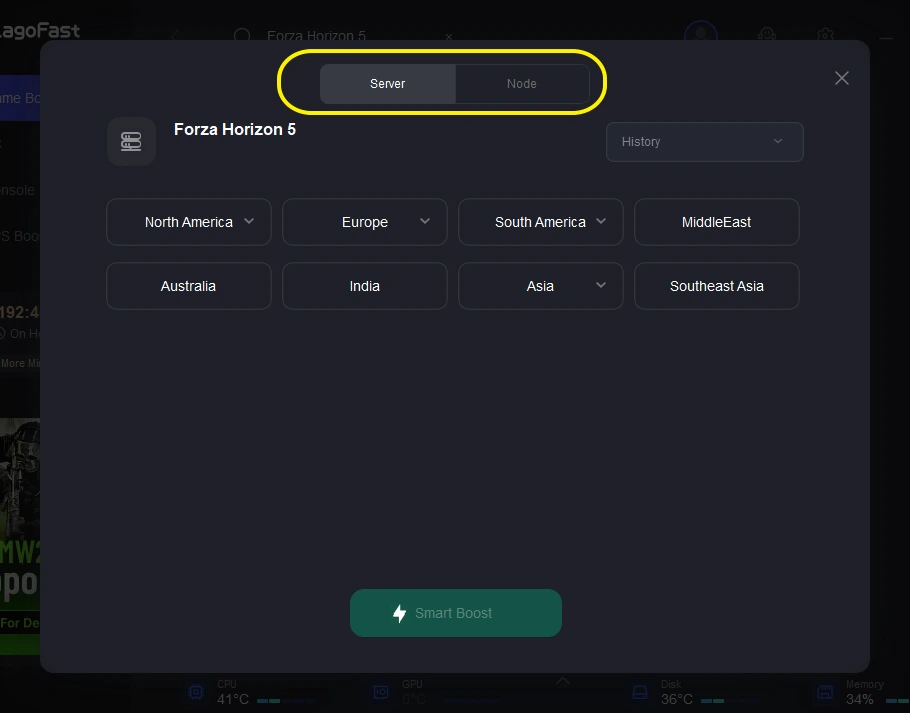
Task: Expand the North America server list
Action: pyautogui.click(x=189, y=222)
